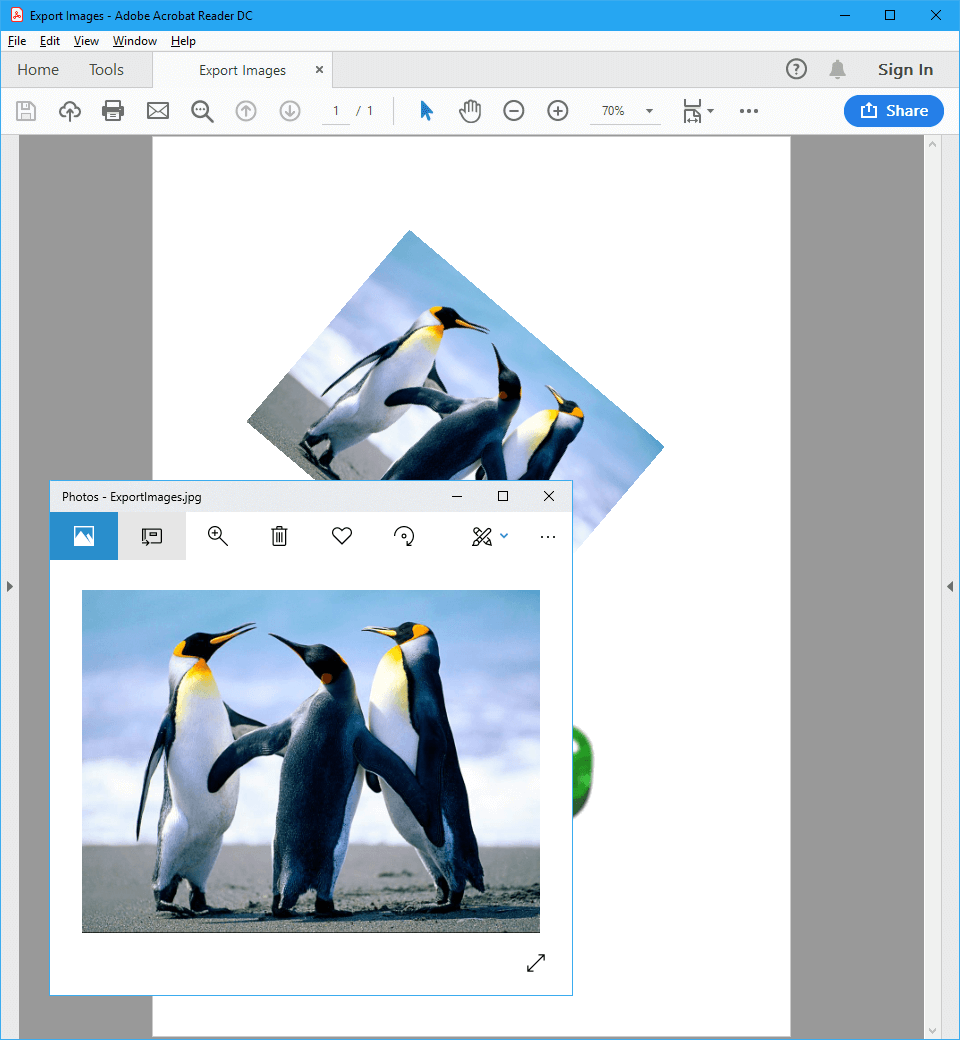The image size is (960, 1040).
Task: Click the Print file icon
Action: coord(113,111)
